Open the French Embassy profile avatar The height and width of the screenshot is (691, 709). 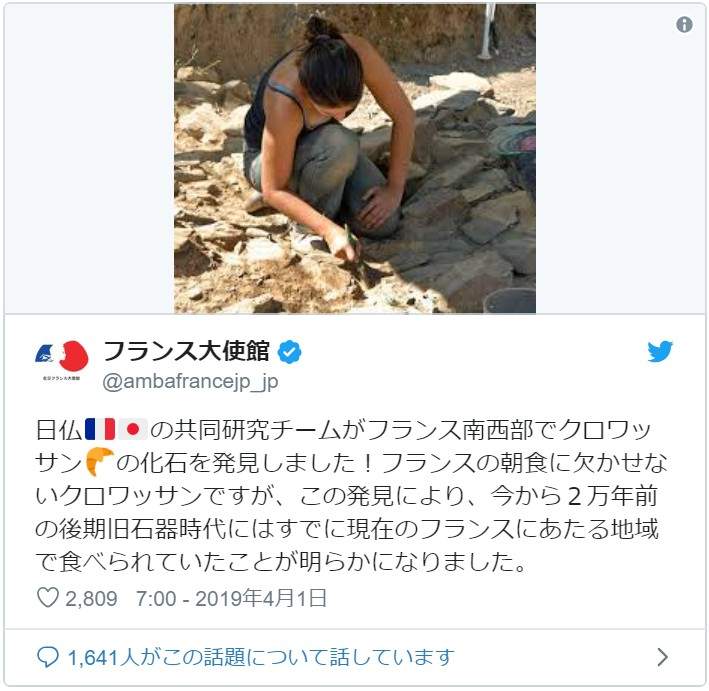click(61, 357)
